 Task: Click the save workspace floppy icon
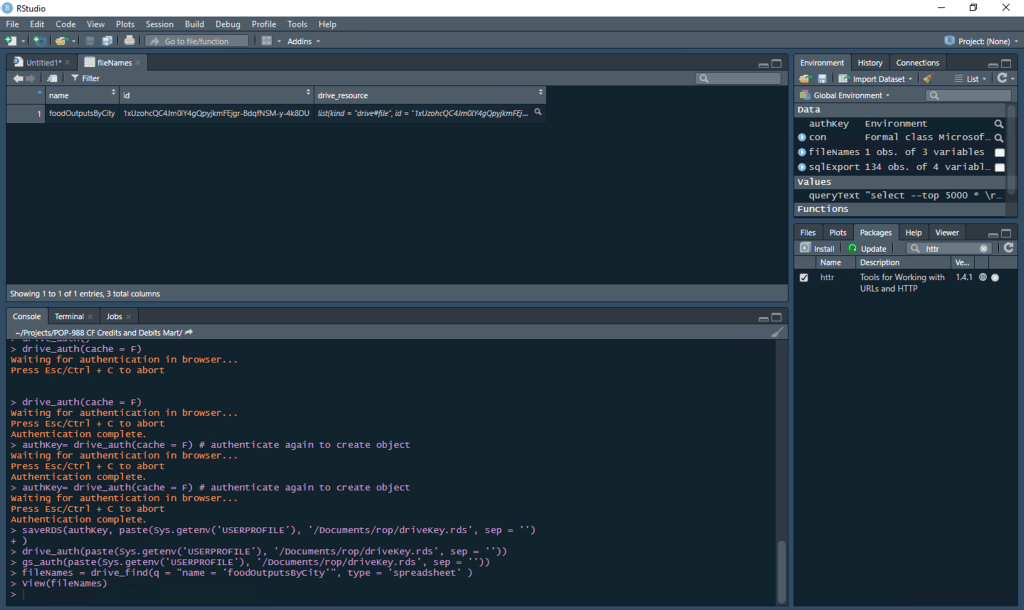pyautogui.click(x=822, y=79)
